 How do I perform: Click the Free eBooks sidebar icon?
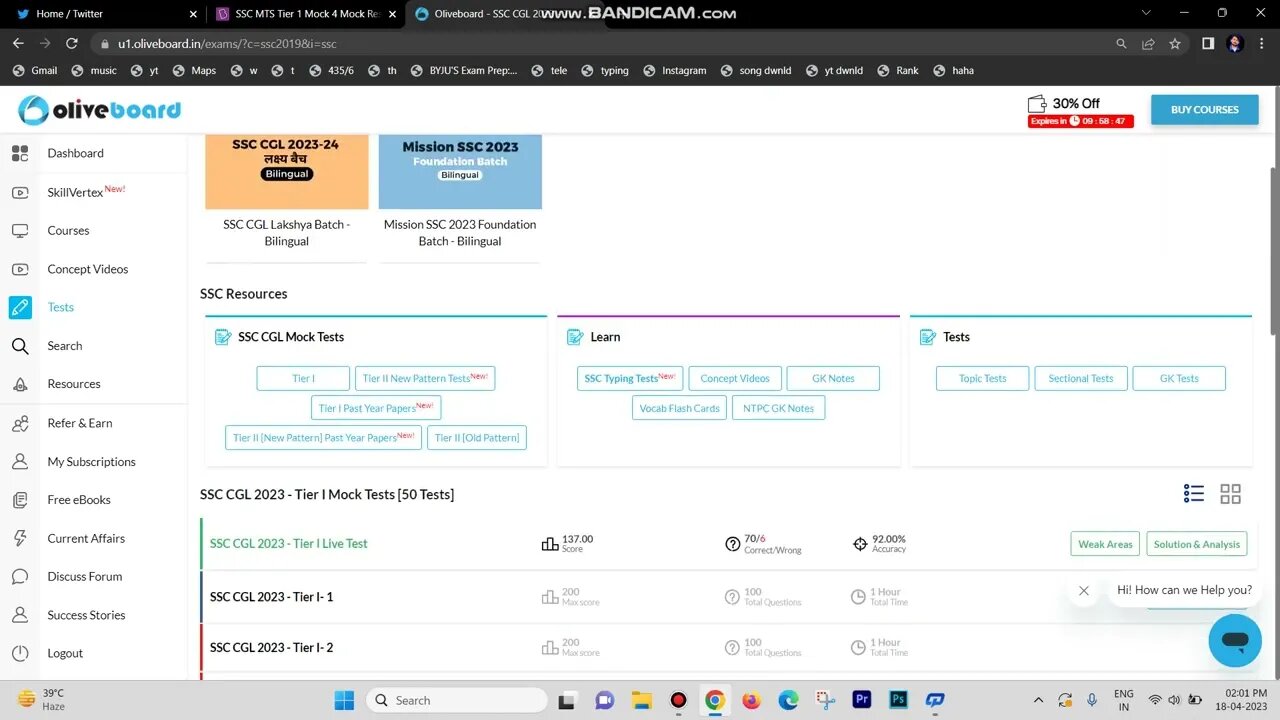pos(20,500)
